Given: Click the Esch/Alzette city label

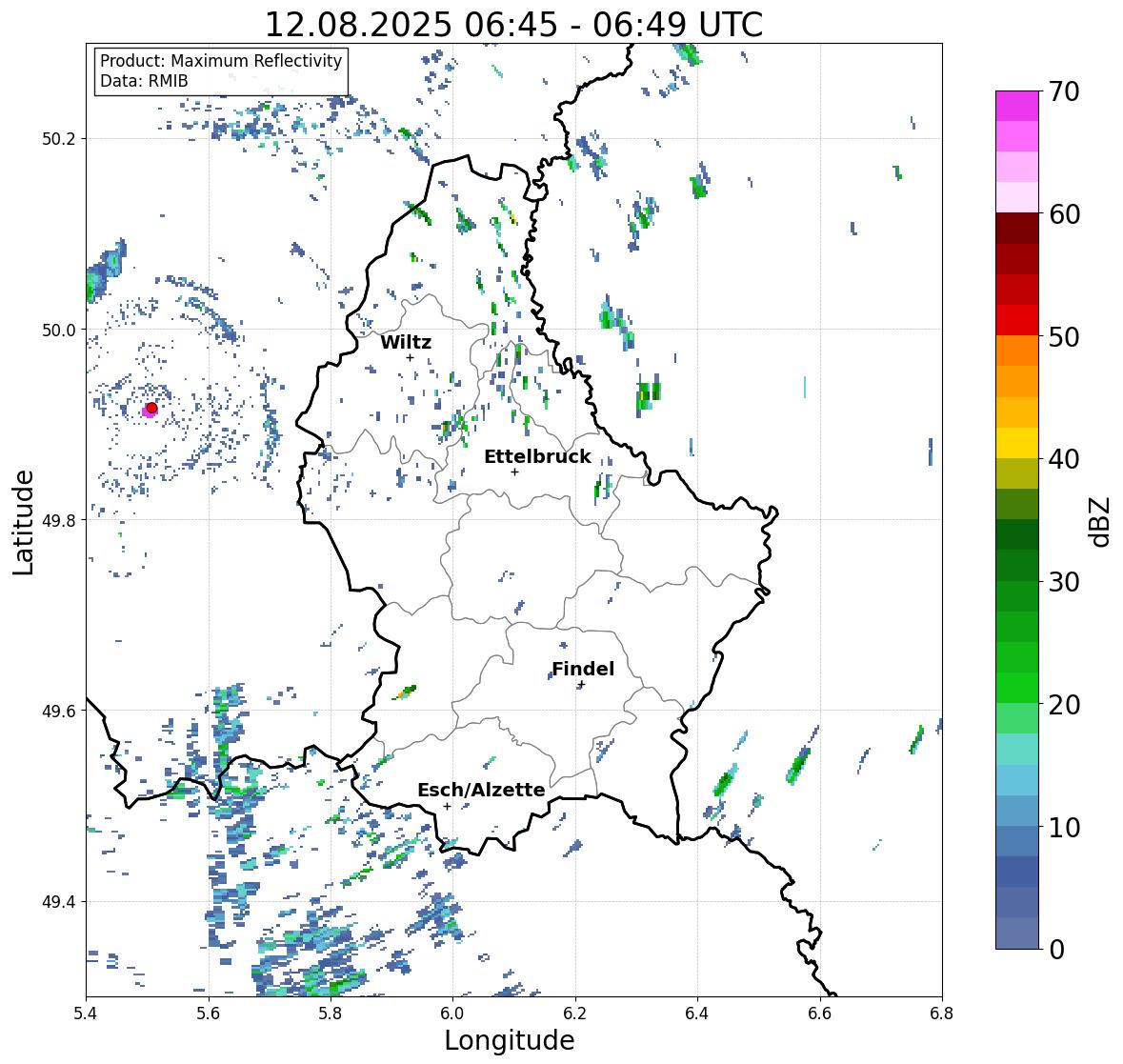Looking at the screenshot, I should click(x=481, y=790).
